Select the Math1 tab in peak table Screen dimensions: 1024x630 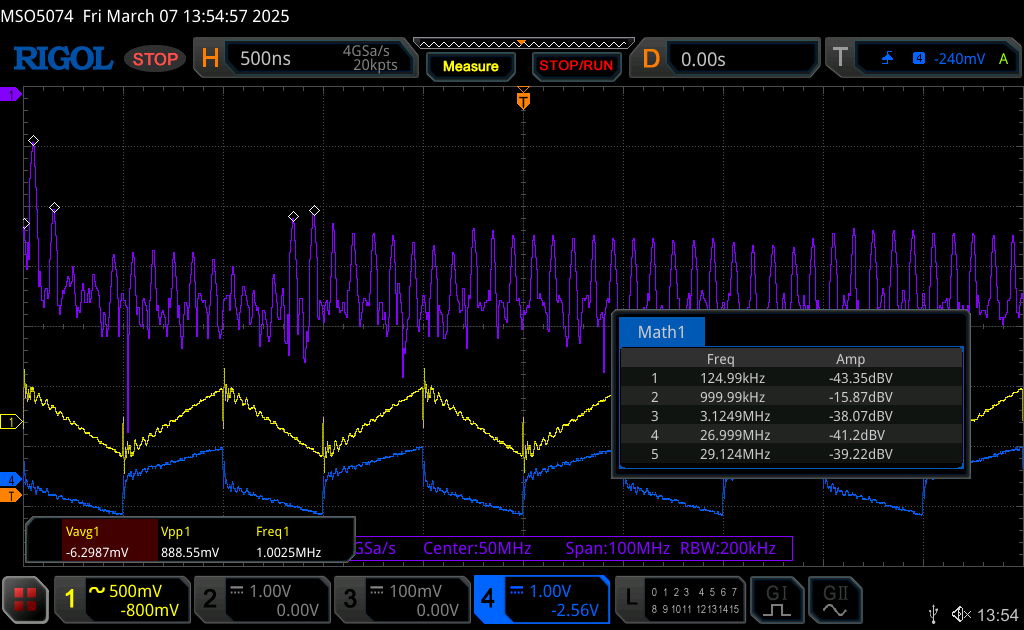pos(661,332)
